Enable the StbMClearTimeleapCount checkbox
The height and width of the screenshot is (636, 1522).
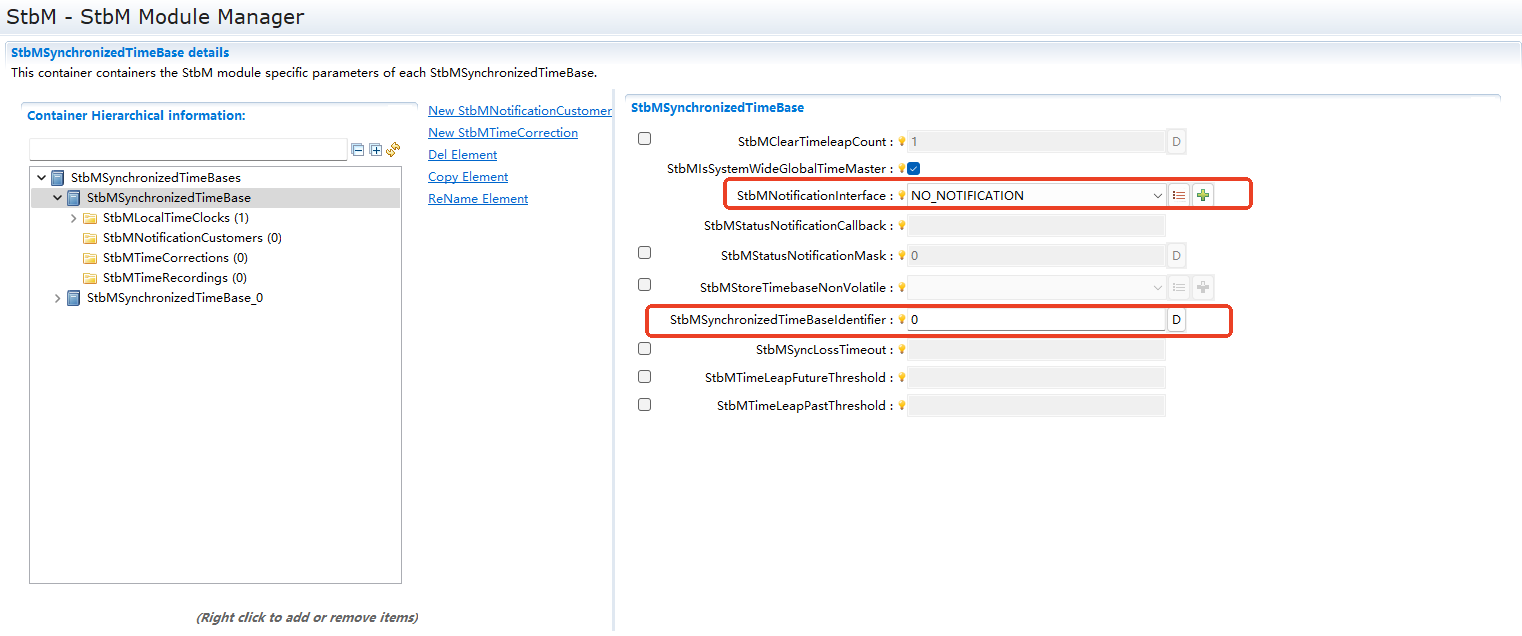(x=644, y=139)
